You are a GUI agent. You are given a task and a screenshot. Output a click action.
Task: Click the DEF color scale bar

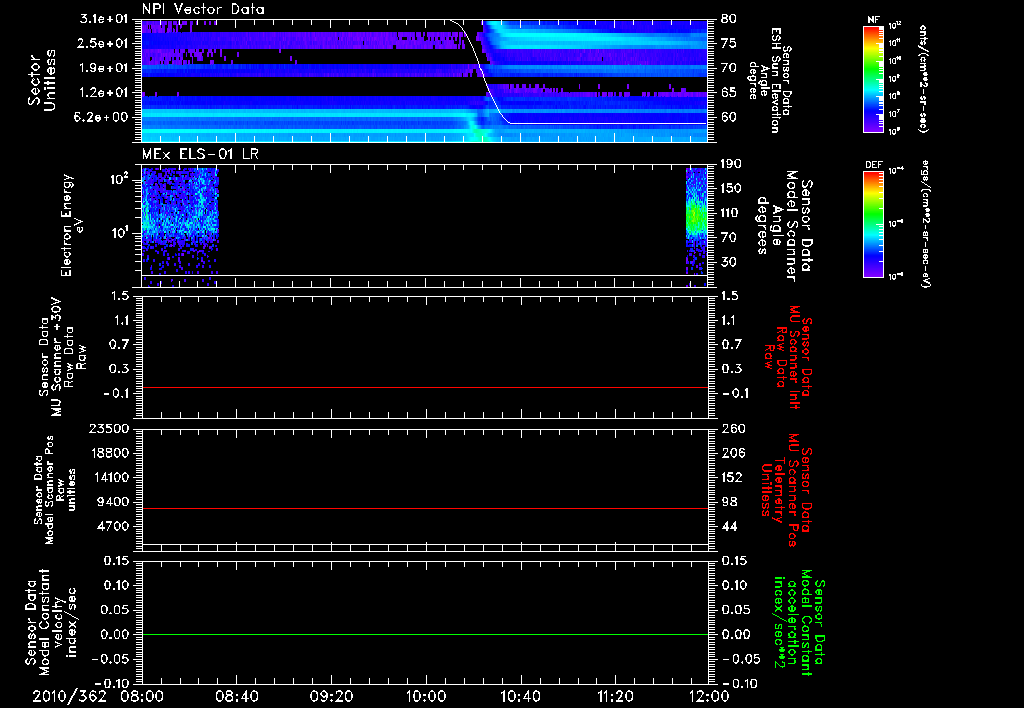click(x=874, y=223)
